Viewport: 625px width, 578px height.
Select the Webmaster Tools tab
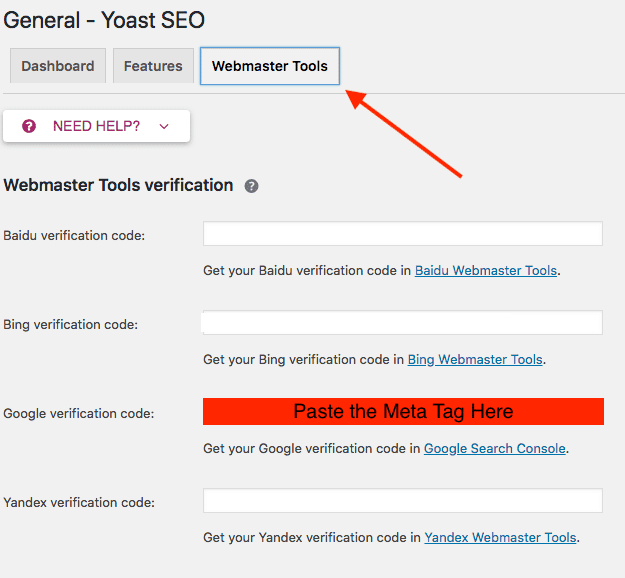pos(270,66)
